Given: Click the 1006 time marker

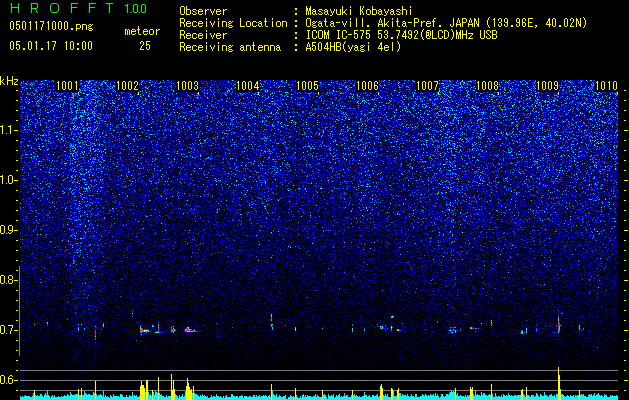Looking at the screenshot, I should [x=367, y=85].
